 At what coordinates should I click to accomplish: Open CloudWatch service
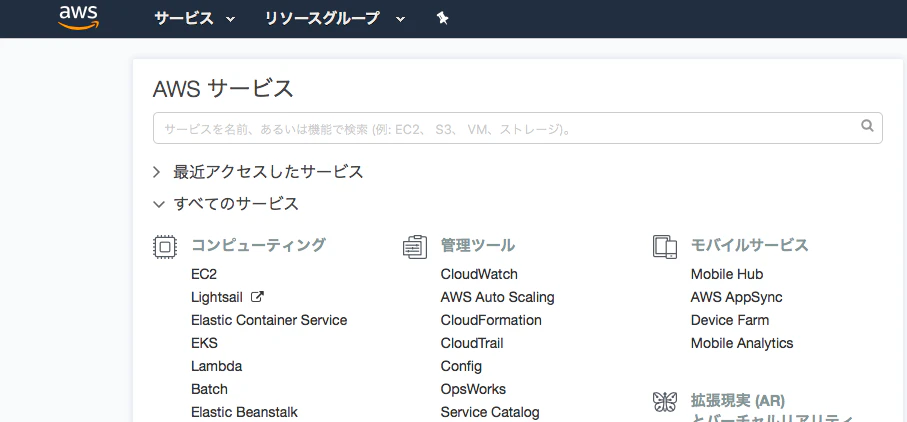(479, 274)
